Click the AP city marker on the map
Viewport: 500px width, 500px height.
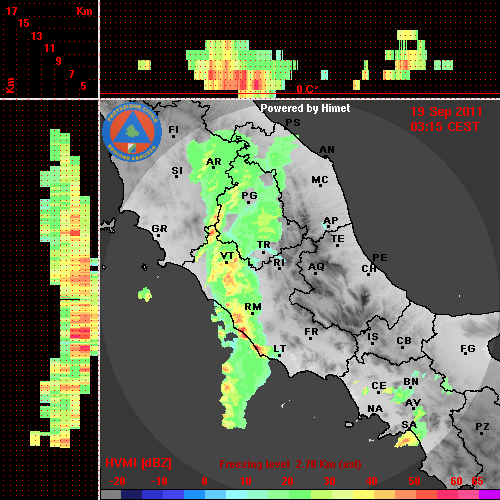click(328, 227)
